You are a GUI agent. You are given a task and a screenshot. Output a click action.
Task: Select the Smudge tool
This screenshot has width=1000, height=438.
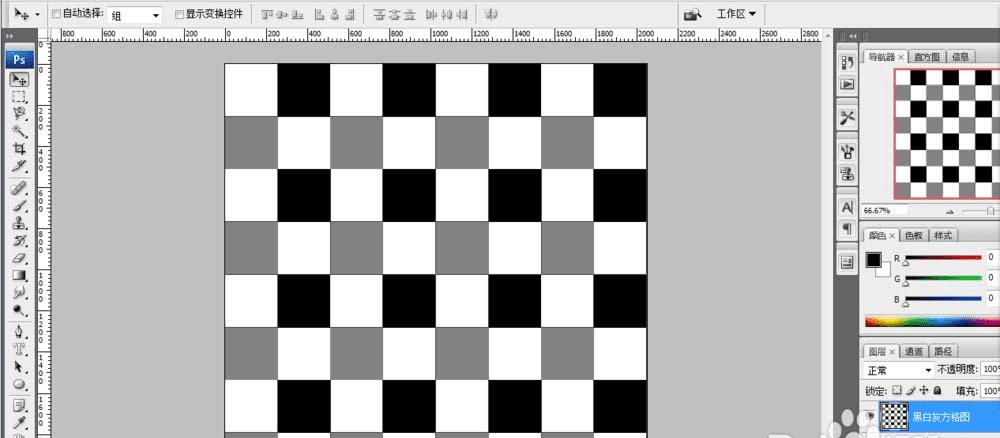[20, 293]
